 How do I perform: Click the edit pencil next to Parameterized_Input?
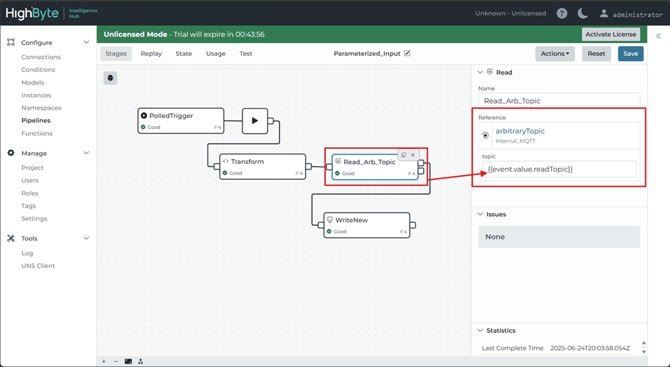point(407,53)
